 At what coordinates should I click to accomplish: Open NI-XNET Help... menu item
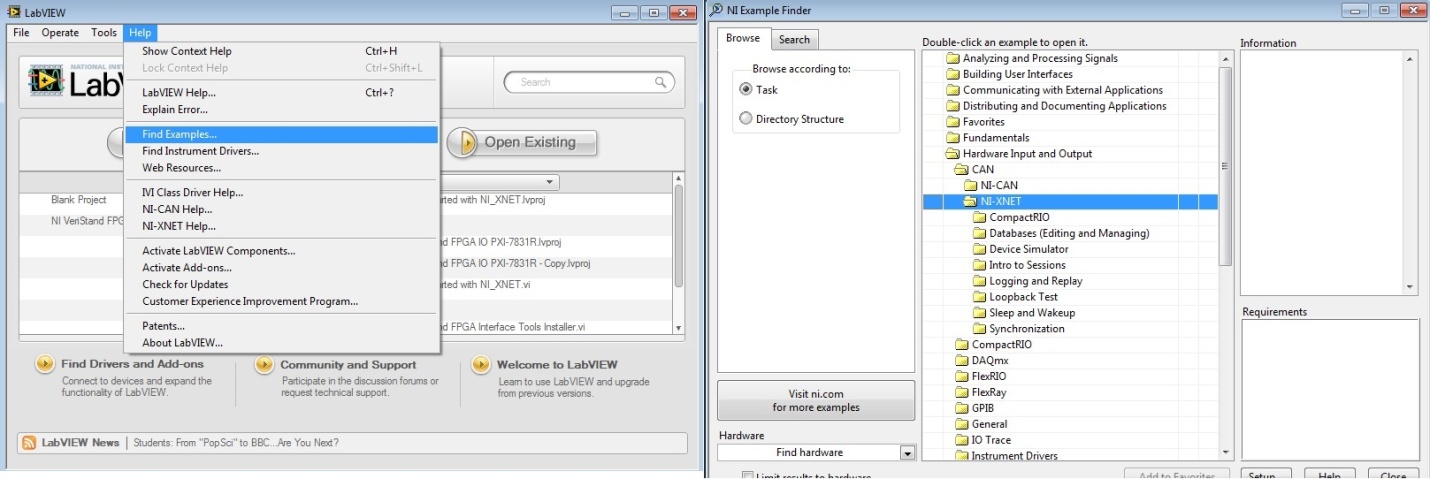tap(281, 226)
